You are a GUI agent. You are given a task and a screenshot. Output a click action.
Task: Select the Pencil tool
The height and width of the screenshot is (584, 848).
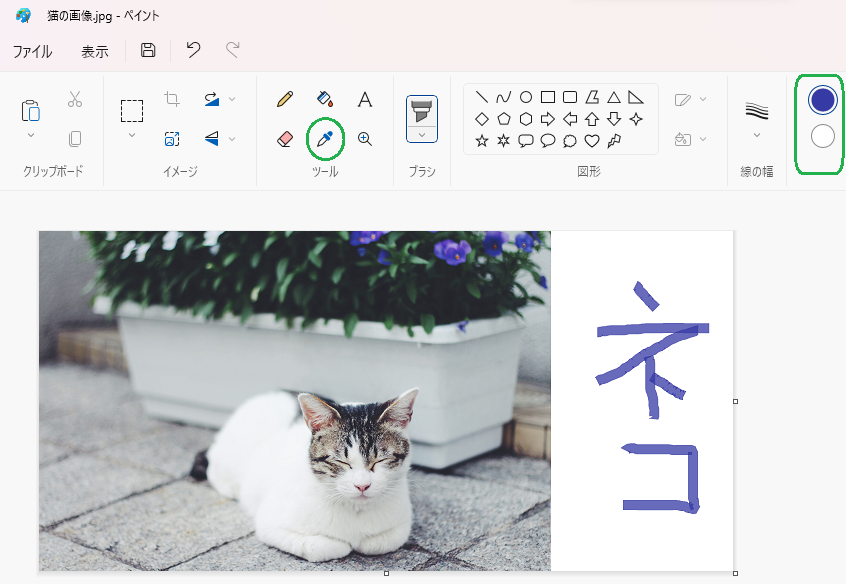pyautogui.click(x=284, y=99)
